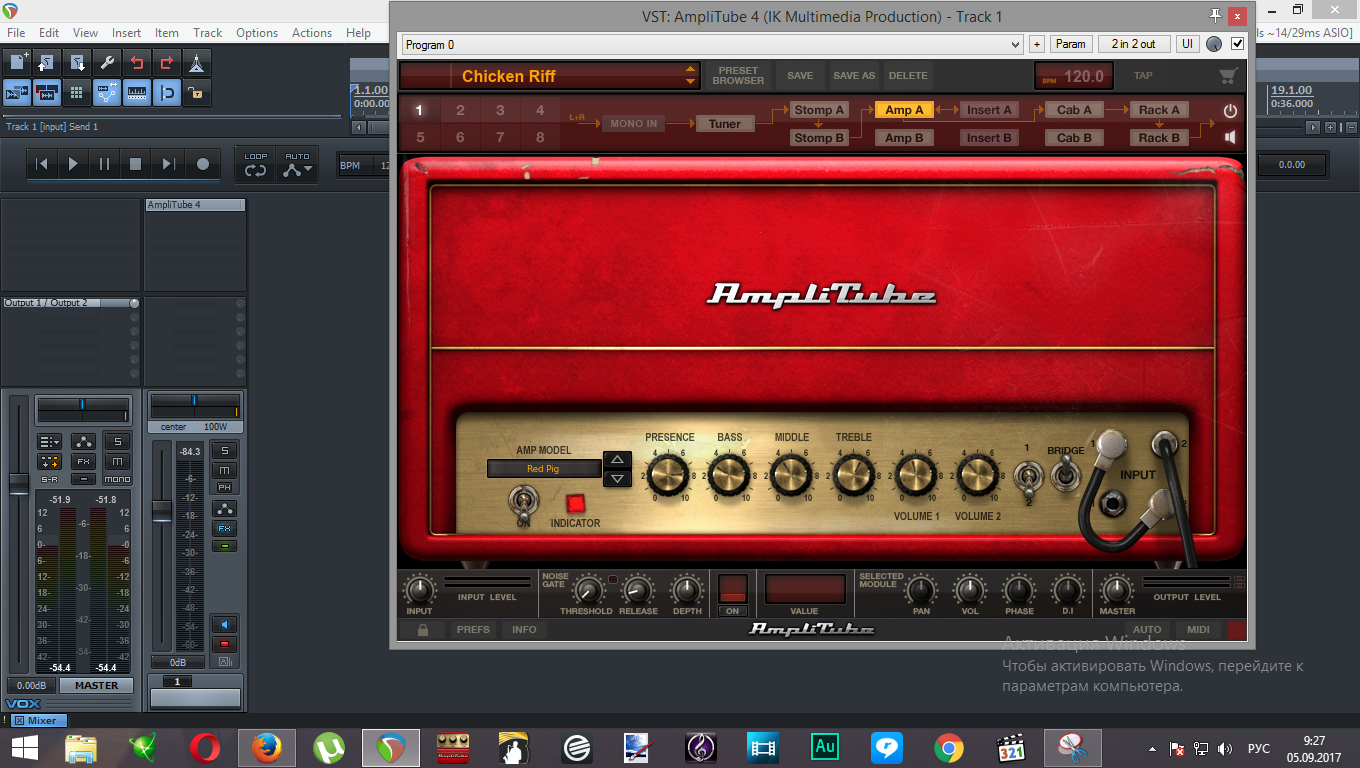Viewport: 1360px width, 768px height.
Task: Click the lock icon beside PREFS
Action: click(x=423, y=630)
